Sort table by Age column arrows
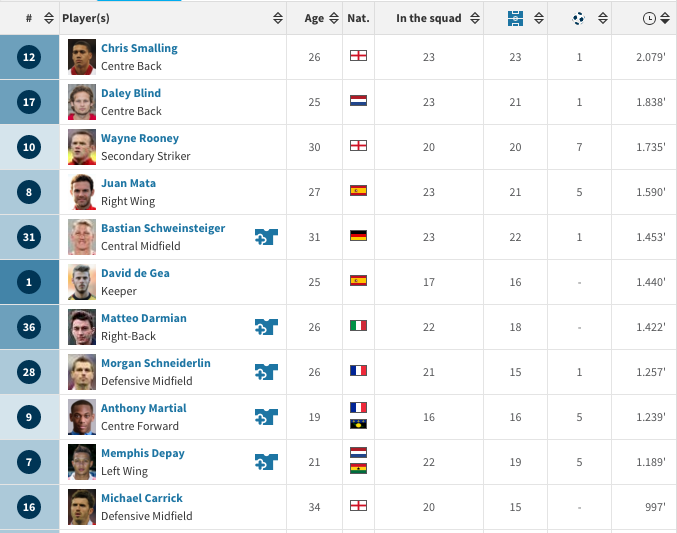This screenshot has height=533, width=677. [334, 18]
